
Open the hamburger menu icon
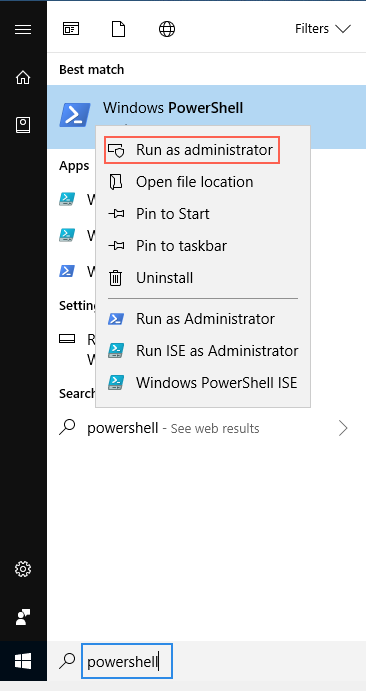[23, 30]
